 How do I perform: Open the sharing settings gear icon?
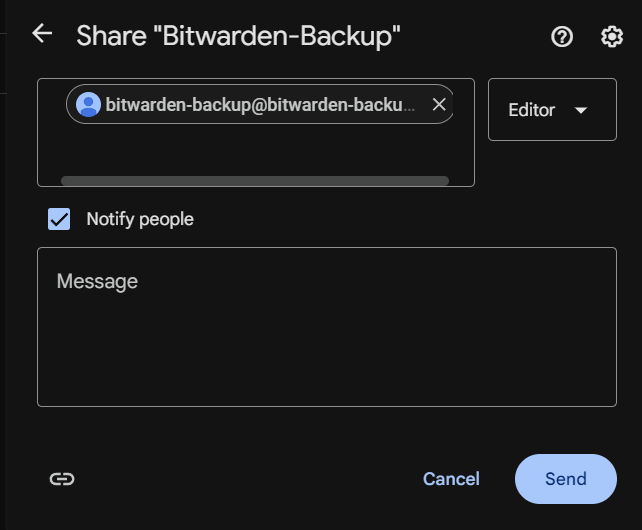[612, 37]
